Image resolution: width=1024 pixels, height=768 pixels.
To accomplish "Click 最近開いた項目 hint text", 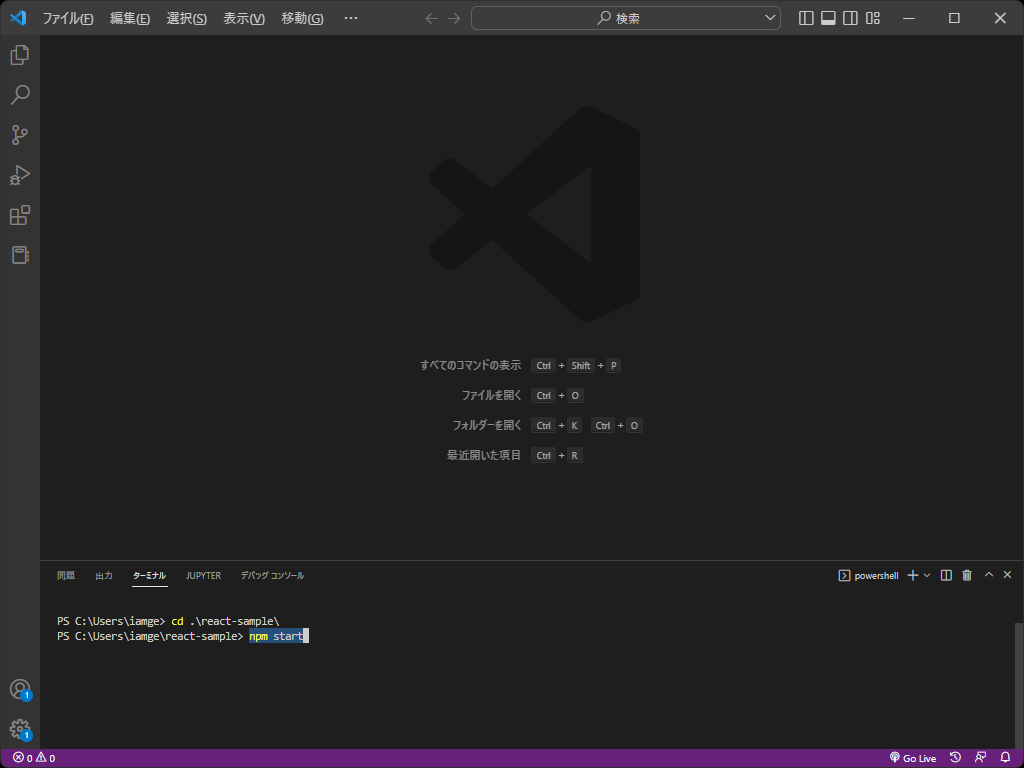I will click(x=483, y=455).
